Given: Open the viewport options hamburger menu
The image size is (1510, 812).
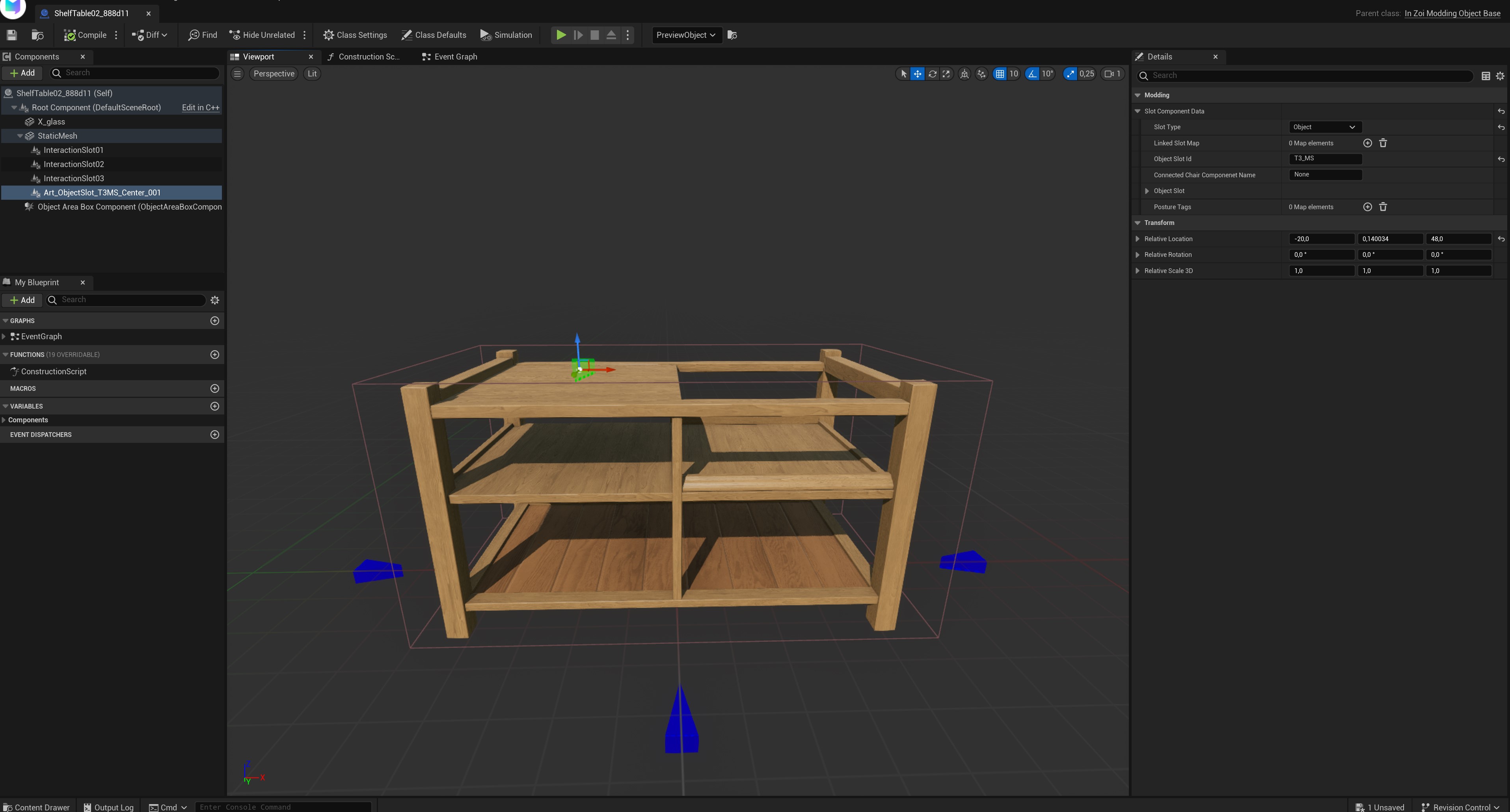Looking at the screenshot, I should [237, 74].
